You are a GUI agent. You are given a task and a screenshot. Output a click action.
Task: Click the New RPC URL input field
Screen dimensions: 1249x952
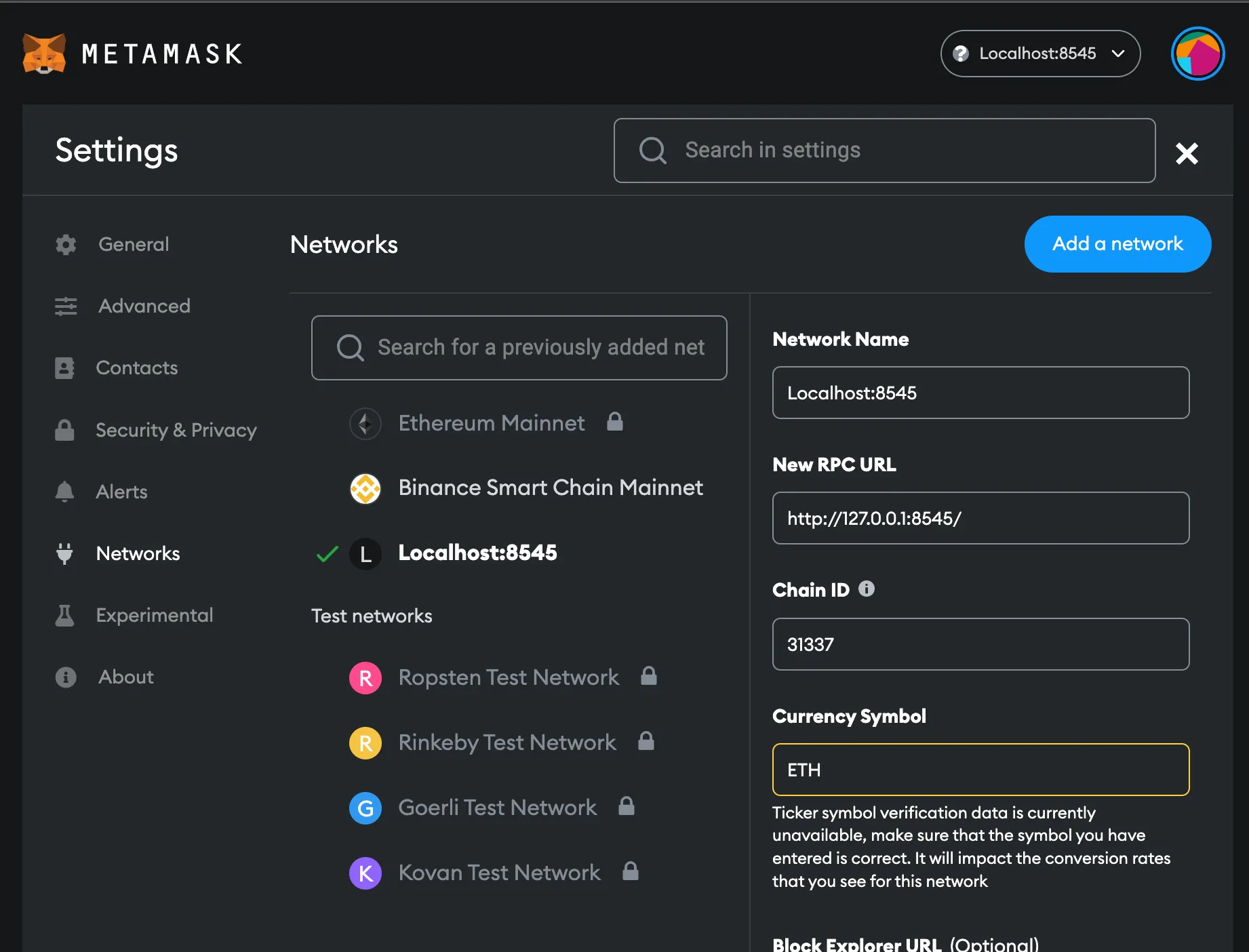pyautogui.click(x=980, y=518)
